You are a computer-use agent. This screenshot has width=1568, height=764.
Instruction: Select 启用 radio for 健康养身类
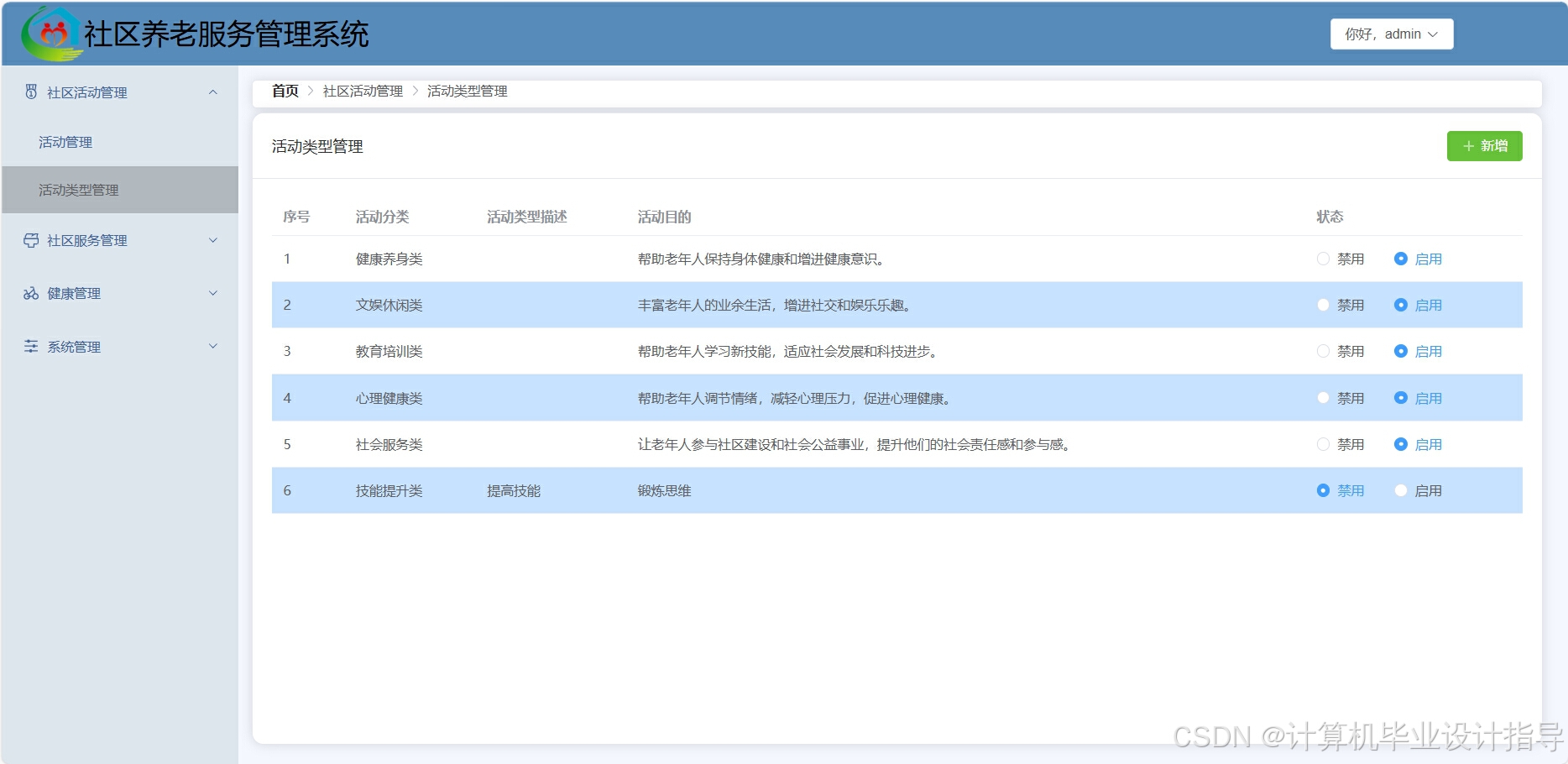pos(1400,259)
